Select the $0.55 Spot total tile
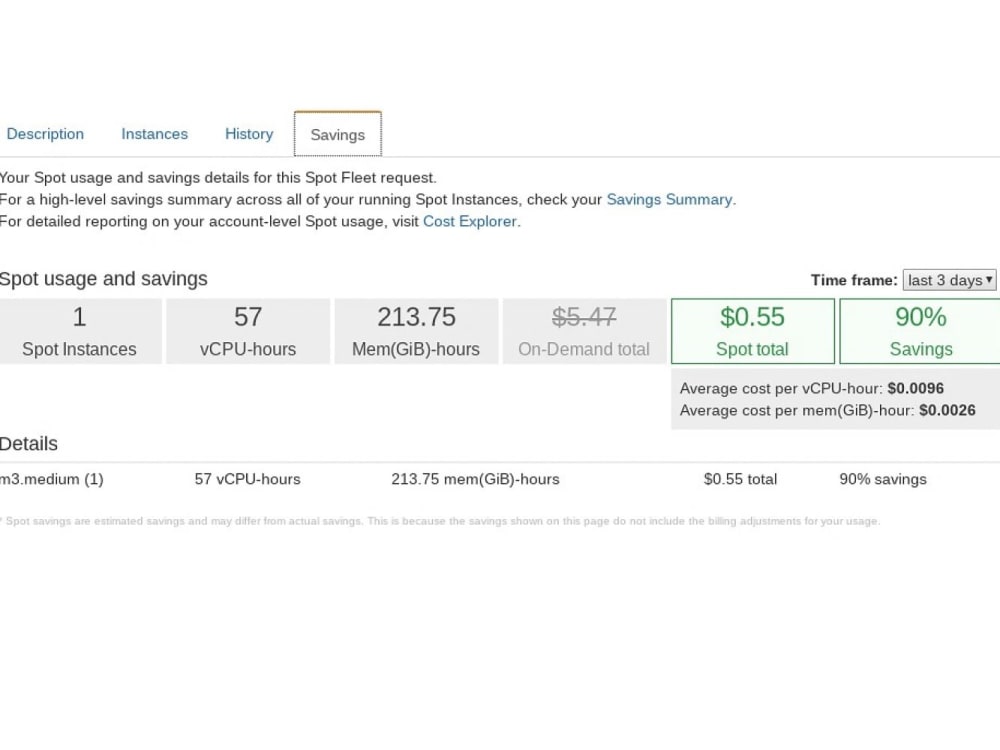Viewport: 1000px width, 750px height. point(752,331)
